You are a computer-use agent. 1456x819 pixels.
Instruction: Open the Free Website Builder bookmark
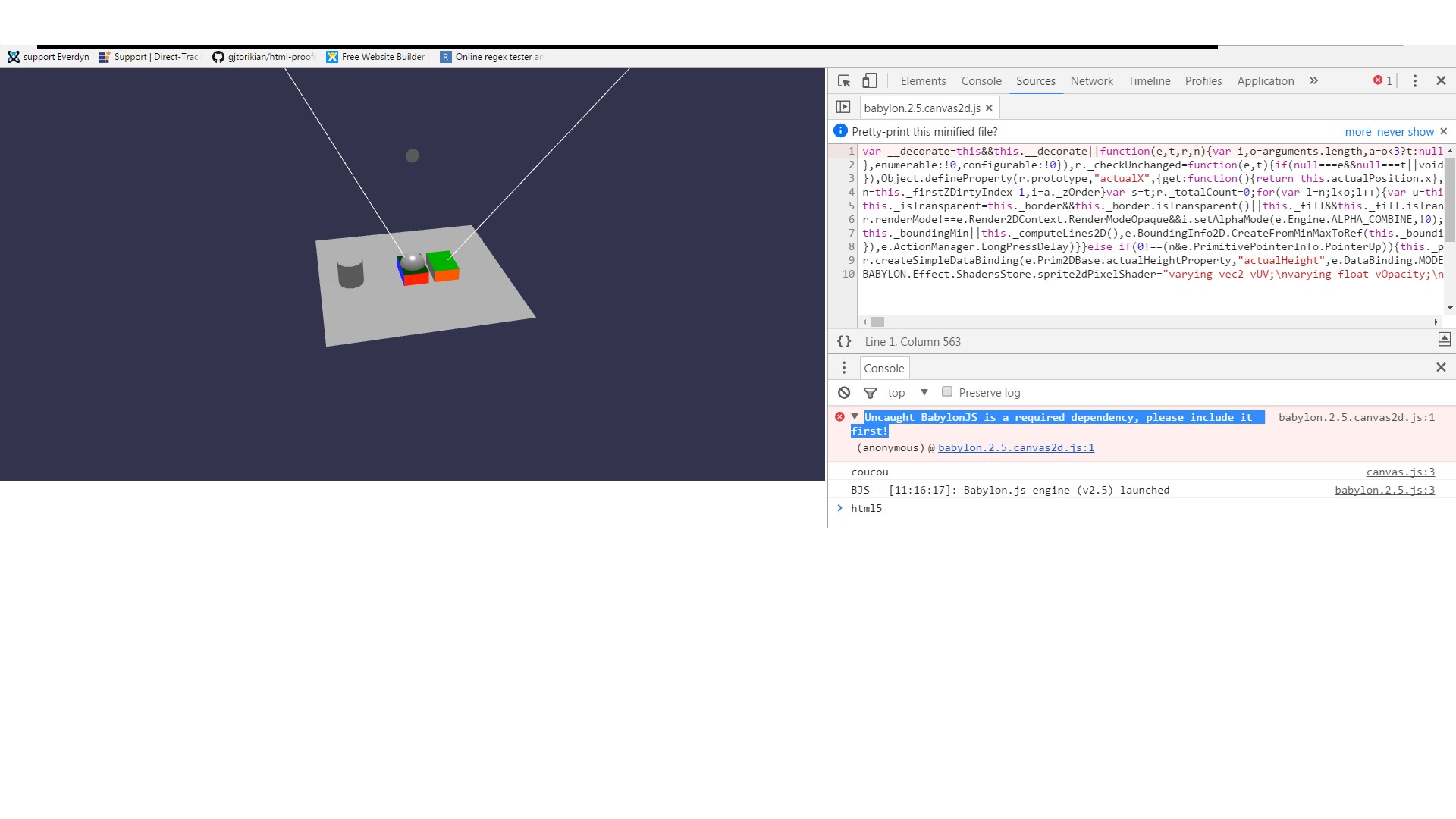[x=376, y=57]
